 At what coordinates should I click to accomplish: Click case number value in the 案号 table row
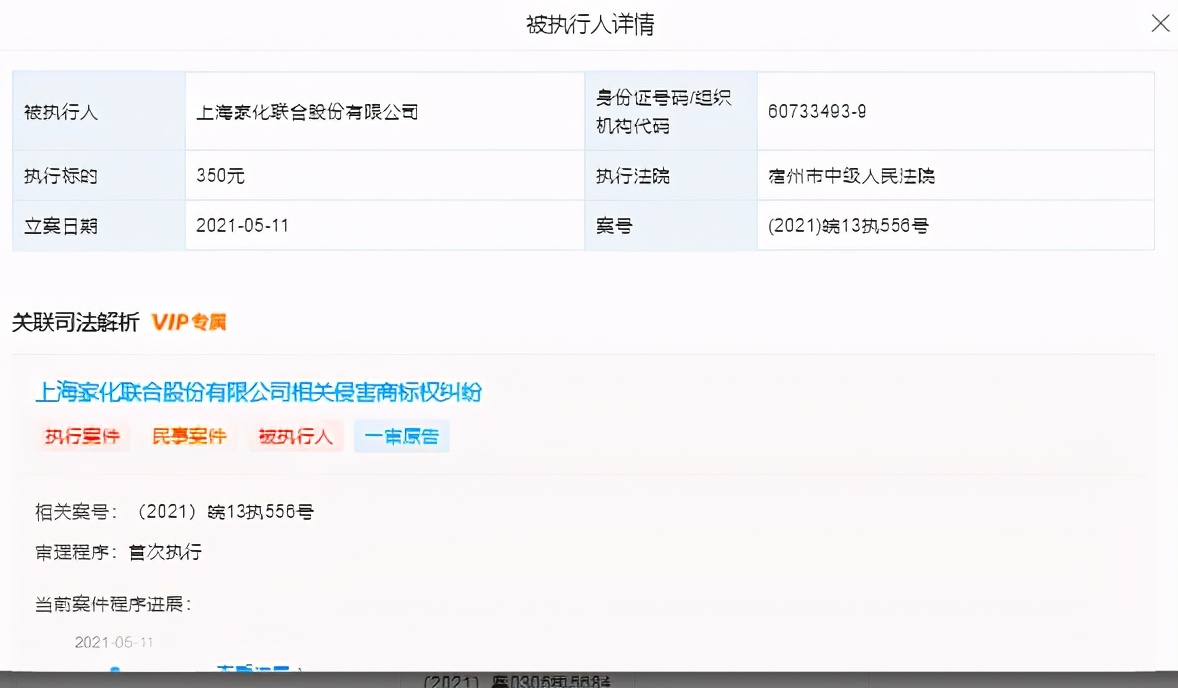click(848, 226)
